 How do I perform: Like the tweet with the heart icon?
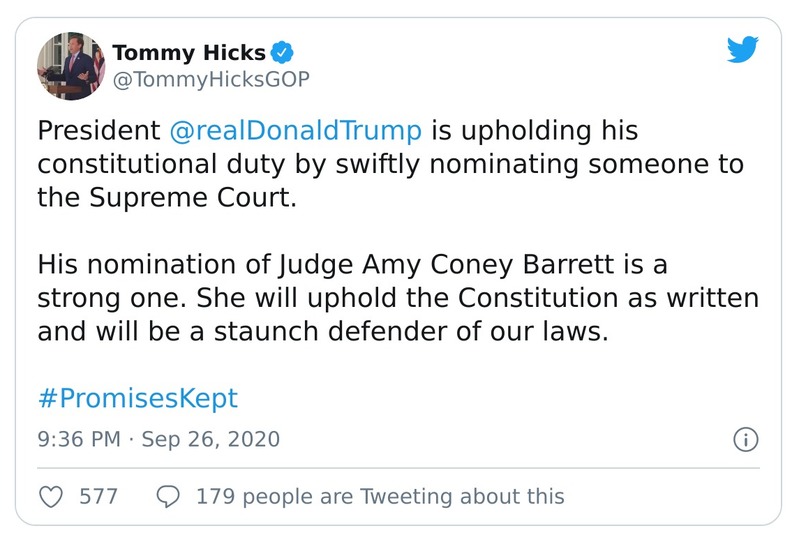tap(51, 496)
